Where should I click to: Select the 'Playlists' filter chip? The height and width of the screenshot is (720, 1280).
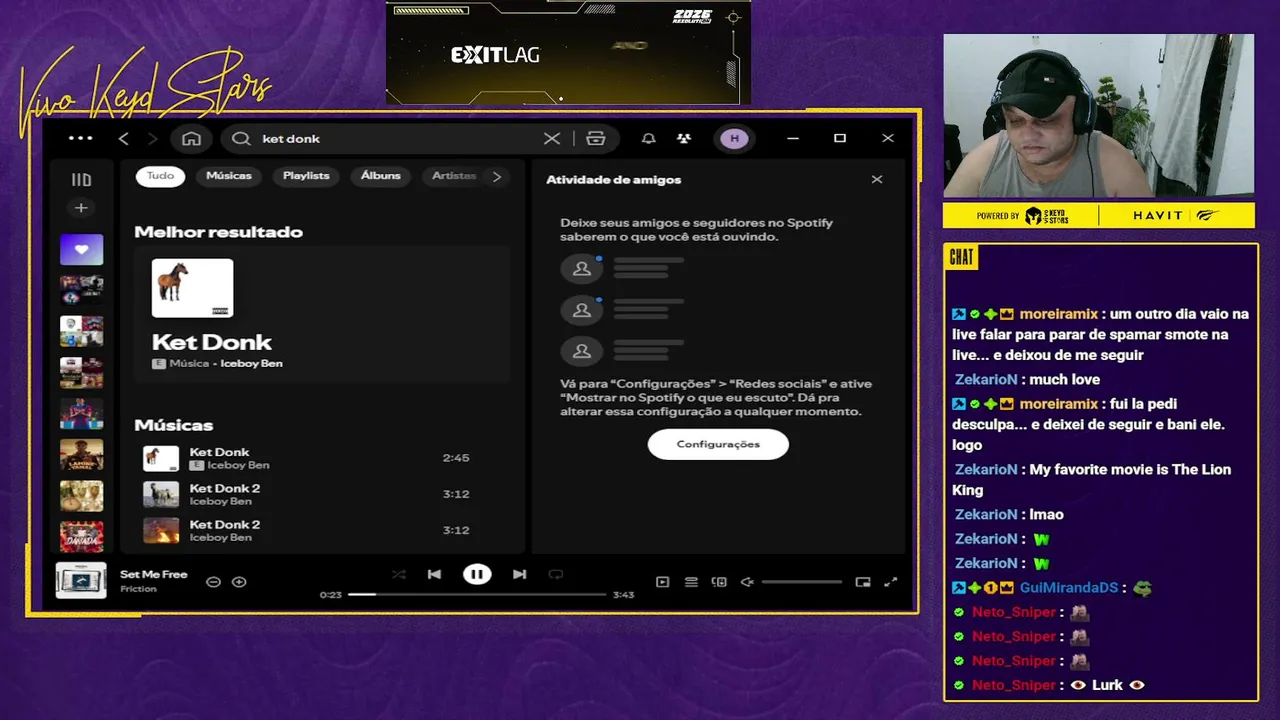tap(306, 176)
